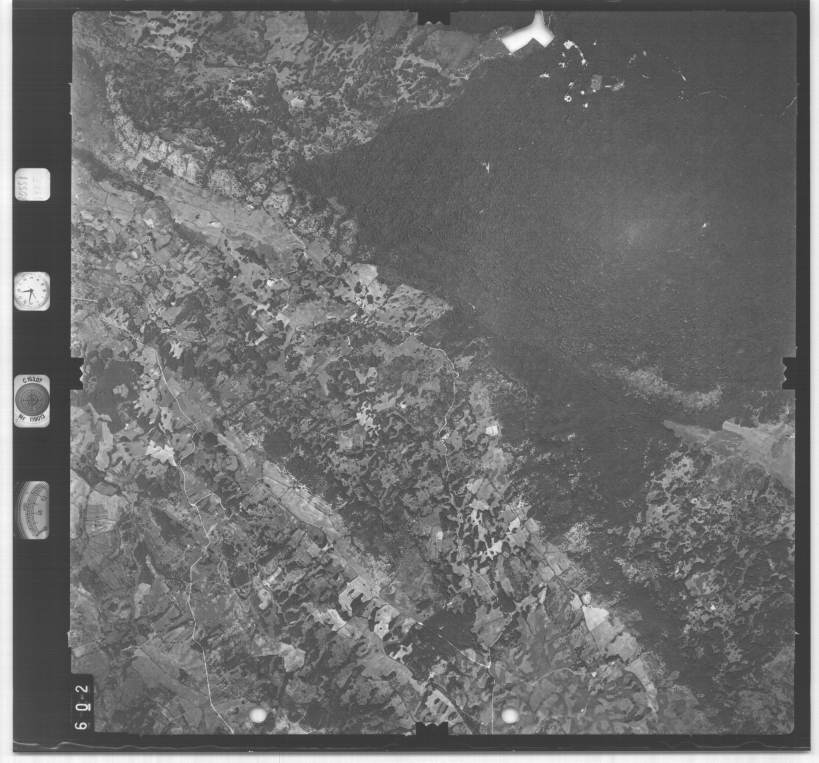Click the frame counter box above the clock
Image resolution: width=819 pixels, height=763 pixels.
click(32, 184)
